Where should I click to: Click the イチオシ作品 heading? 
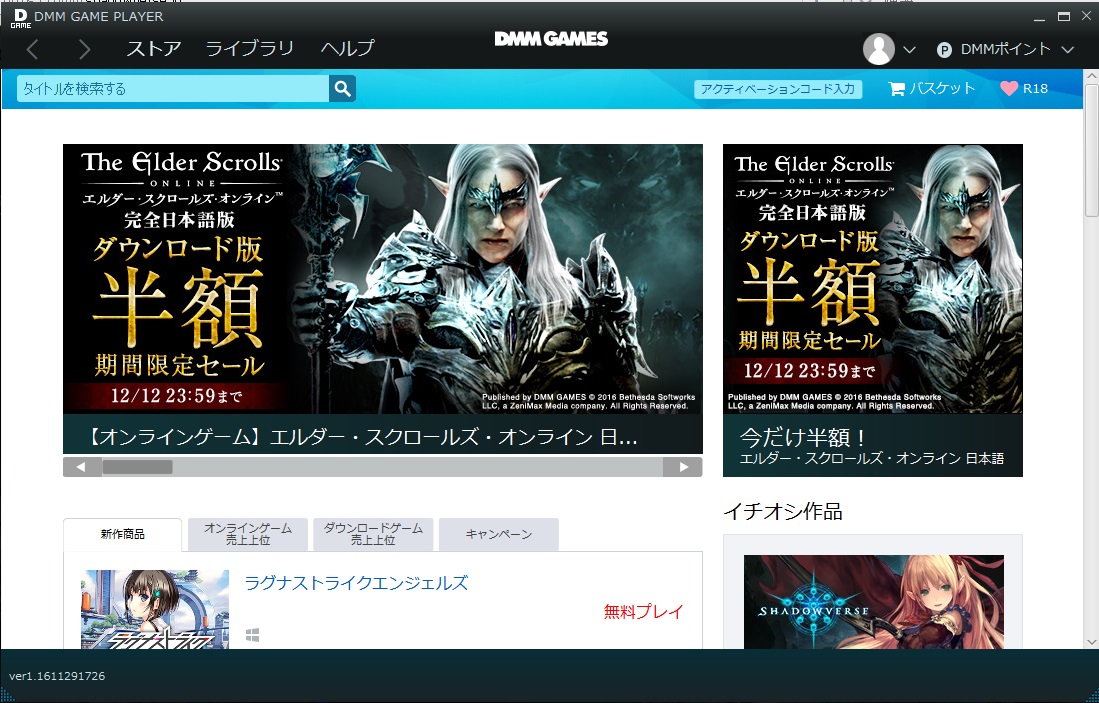[x=783, y=512]
